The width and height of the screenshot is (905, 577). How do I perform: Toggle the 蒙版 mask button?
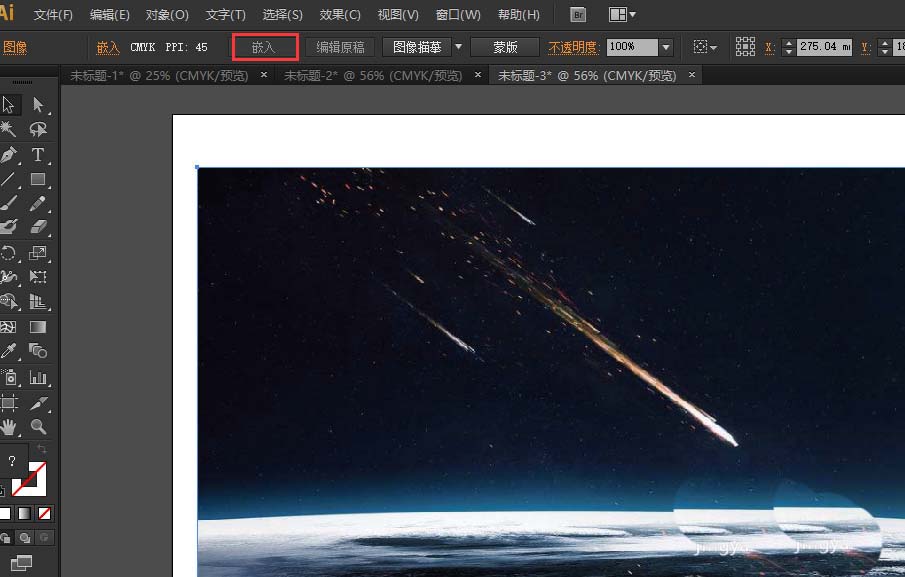point(503,47)
